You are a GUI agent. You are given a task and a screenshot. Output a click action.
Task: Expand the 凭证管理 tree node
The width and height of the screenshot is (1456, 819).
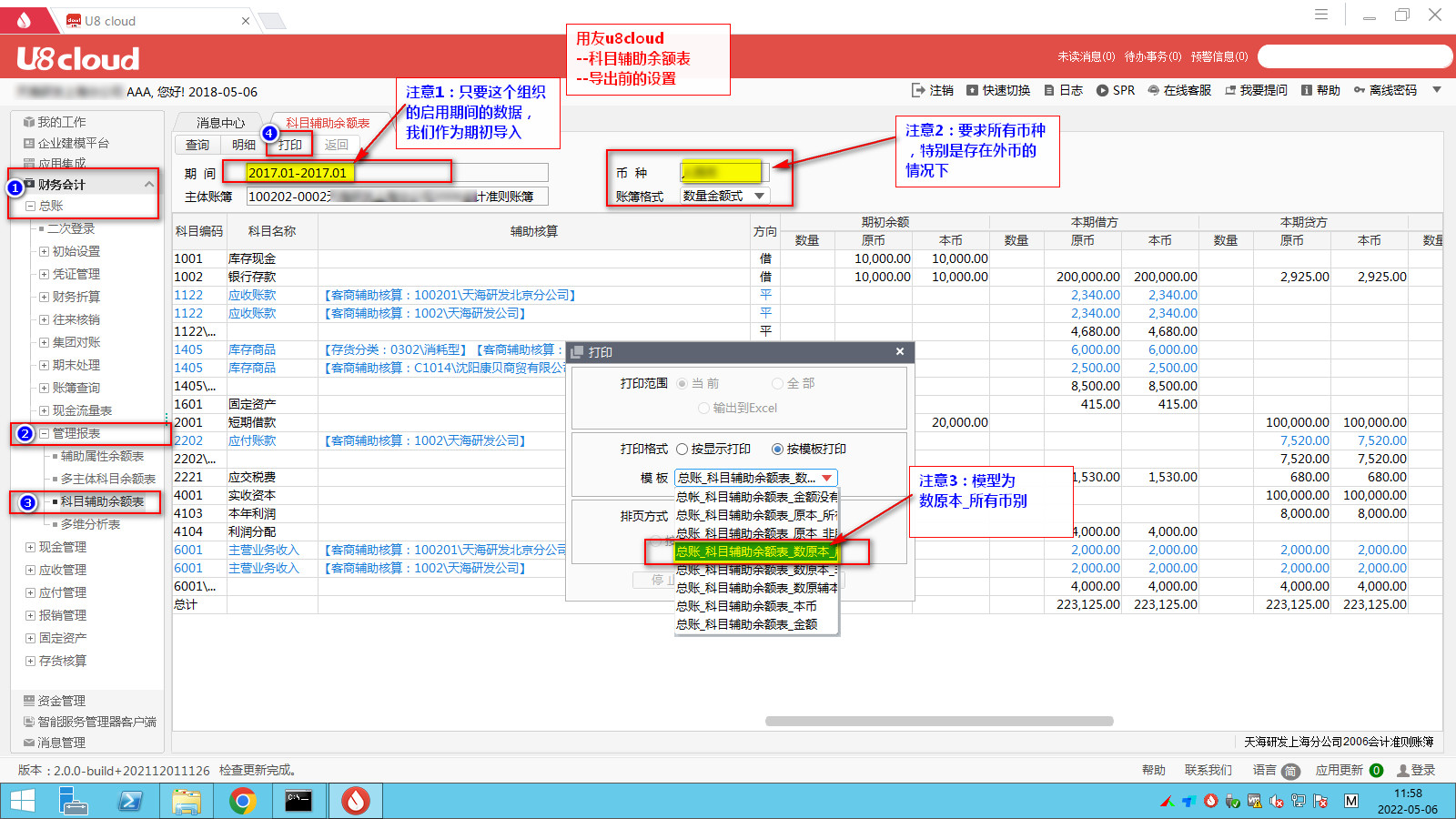pos(44,274)
